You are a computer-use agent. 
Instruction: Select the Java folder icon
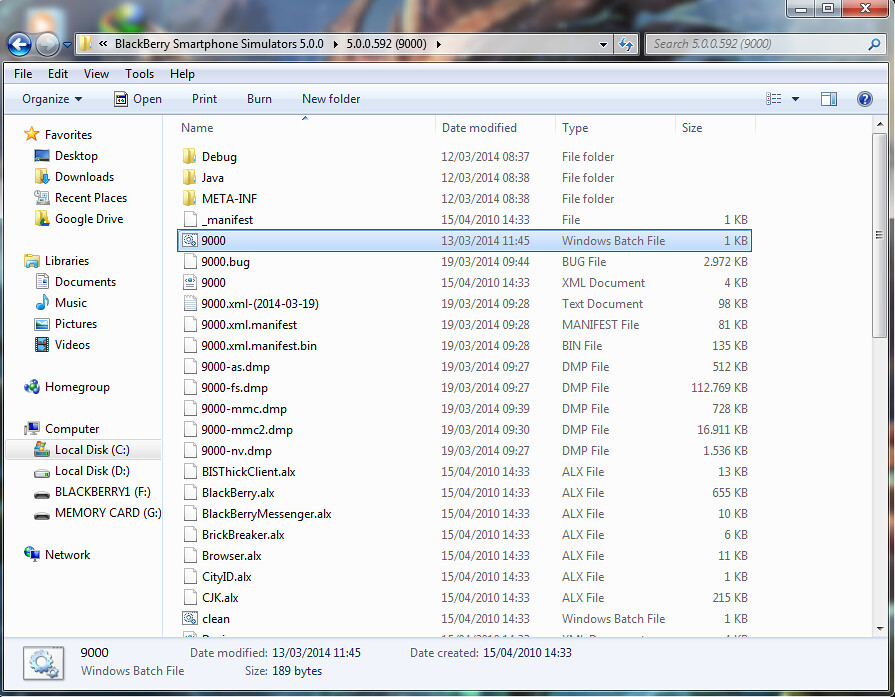tap(190, 178)
